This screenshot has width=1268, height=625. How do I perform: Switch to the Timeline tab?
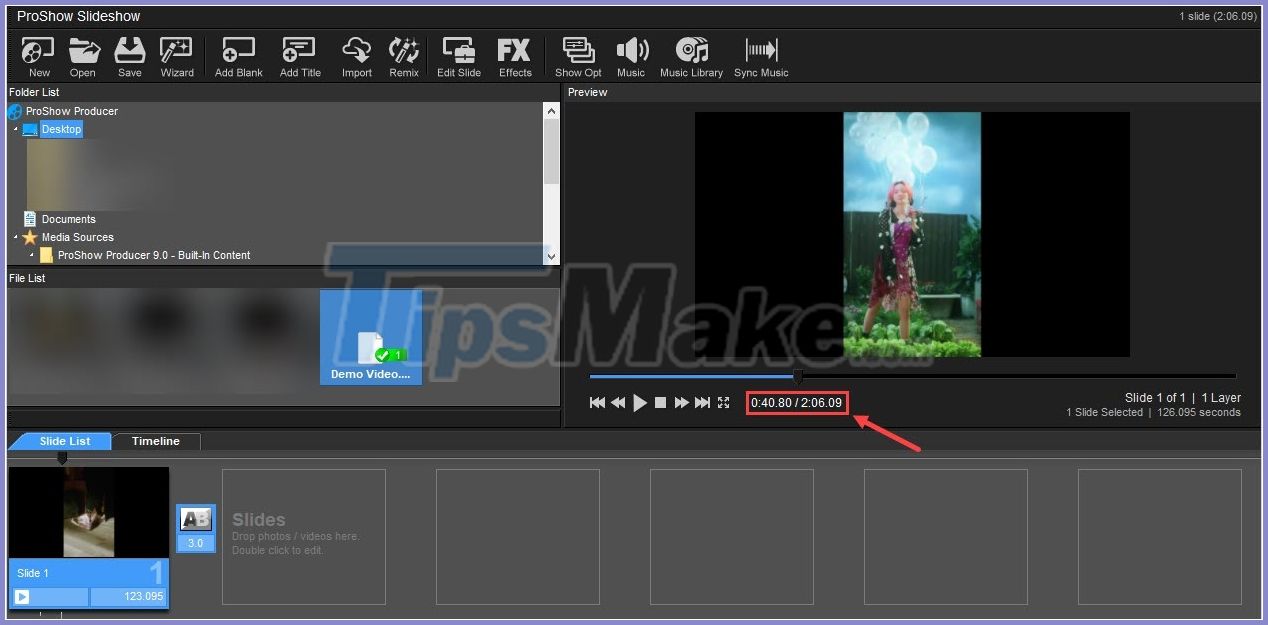tap(155, 440)
